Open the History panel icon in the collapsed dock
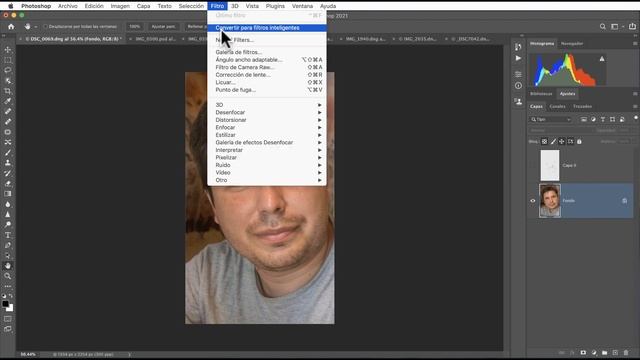 (518, 47)
